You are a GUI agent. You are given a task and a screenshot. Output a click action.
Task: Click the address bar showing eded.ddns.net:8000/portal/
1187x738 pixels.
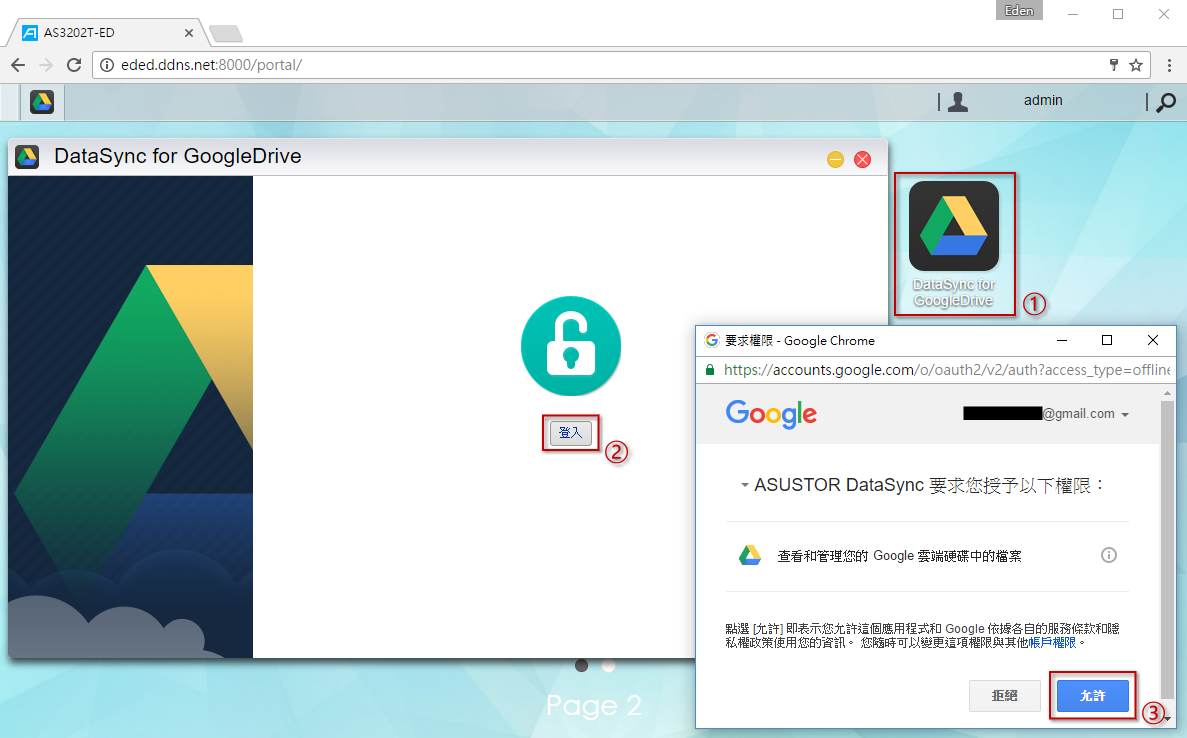621,65
